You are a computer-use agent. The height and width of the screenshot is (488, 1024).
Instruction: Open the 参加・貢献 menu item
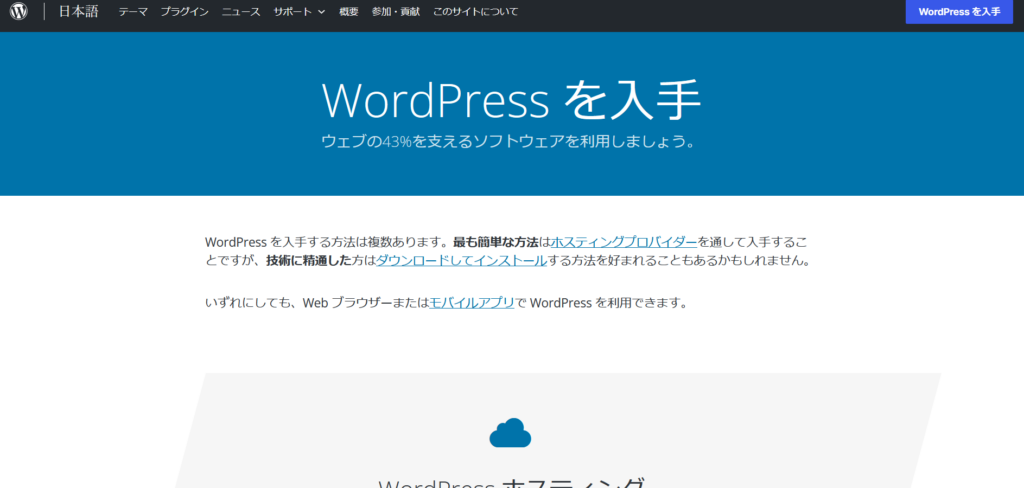click(396, 12)
